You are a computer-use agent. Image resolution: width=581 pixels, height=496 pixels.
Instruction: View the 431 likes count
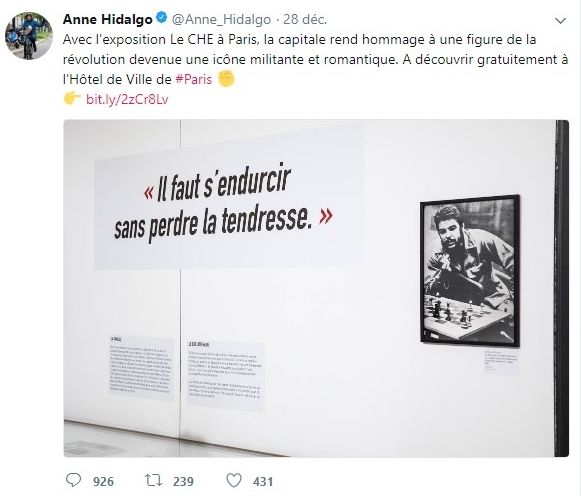[x=263, y=481]
